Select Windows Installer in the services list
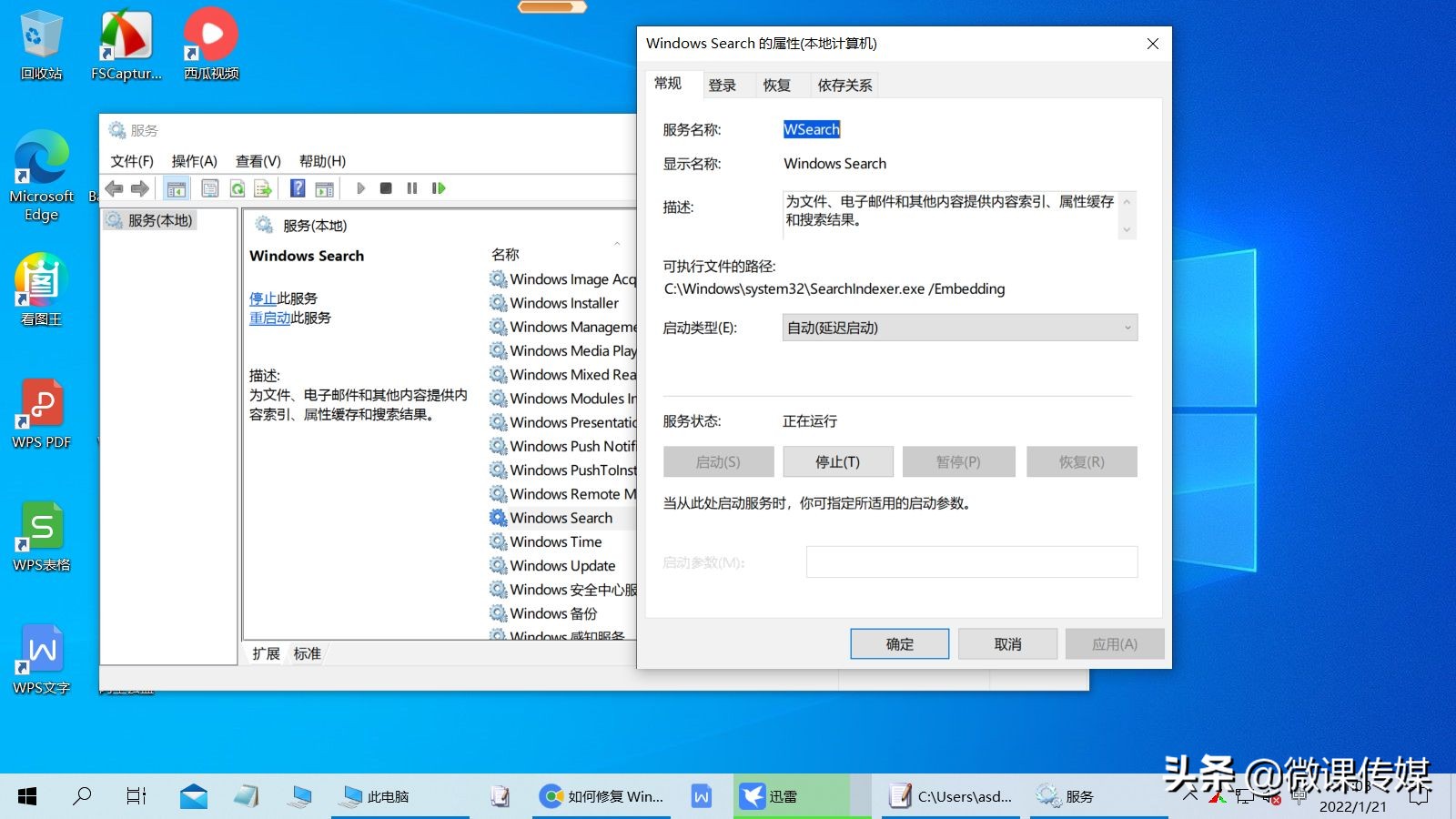Image resolution: width=1456 pixels, height=819 pixels. pos(564,303)
